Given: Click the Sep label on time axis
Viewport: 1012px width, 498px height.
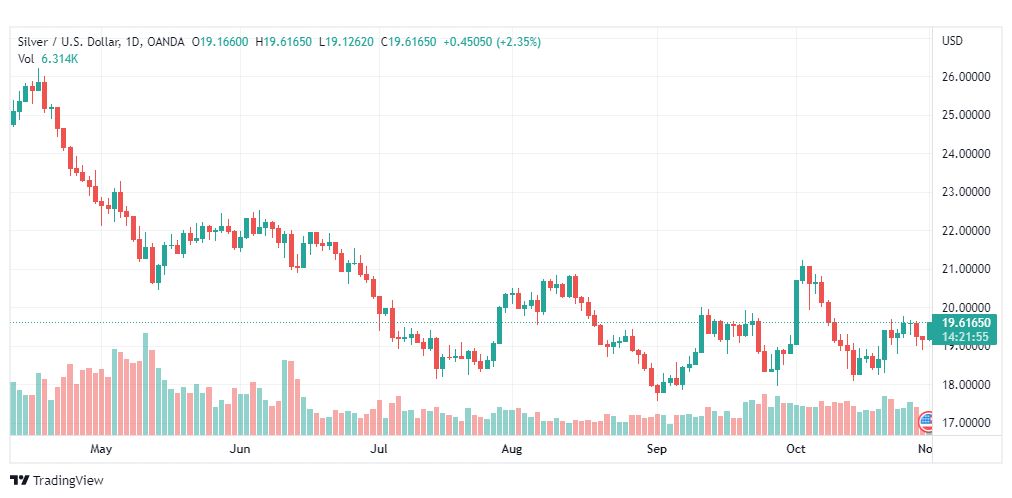Looking at the screenshot, I should pyautogui.click(x=656, y=449).
